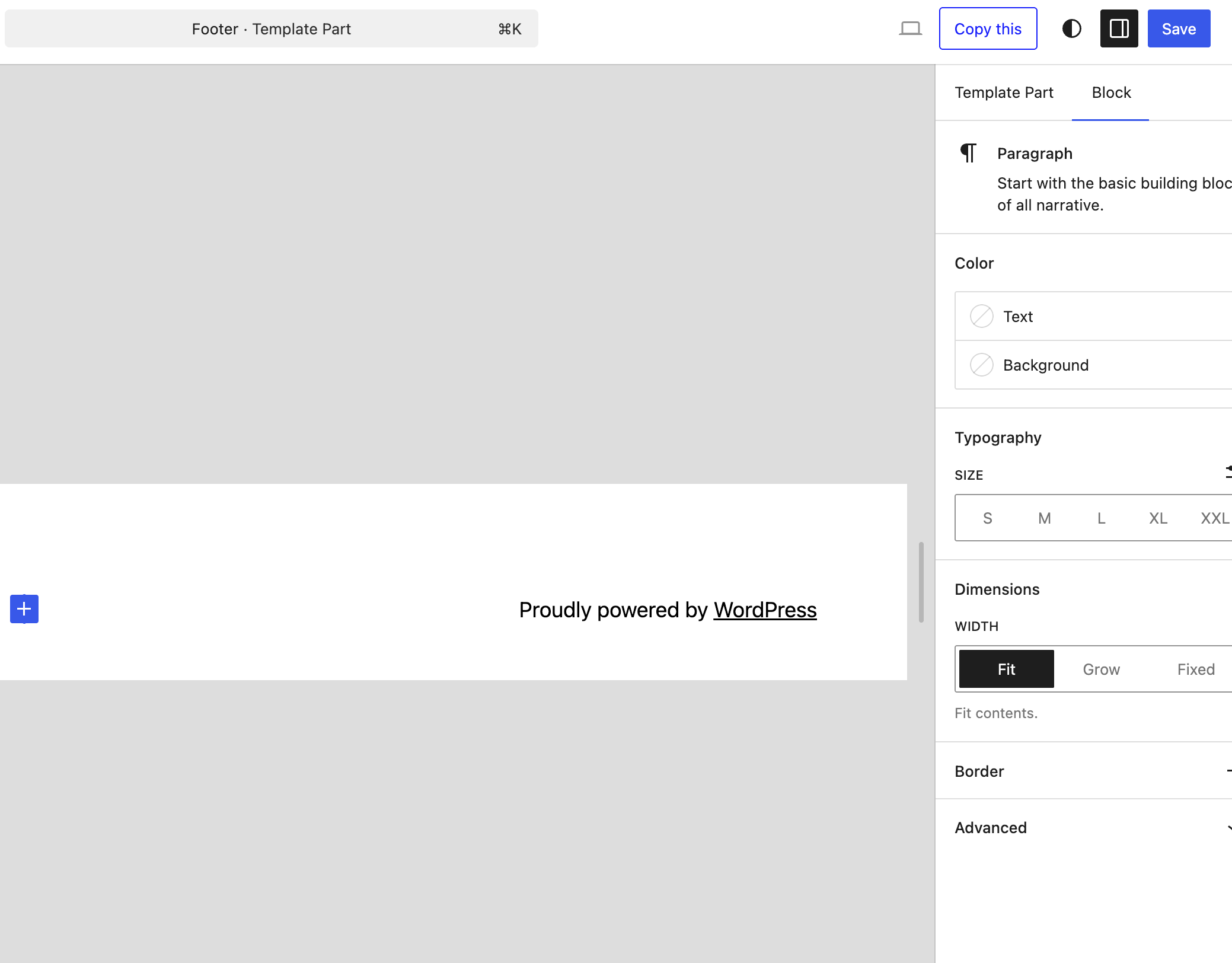Set custom font size via the slider icon
This screenshot has height=963, width=1232.
coord(1227,473)
